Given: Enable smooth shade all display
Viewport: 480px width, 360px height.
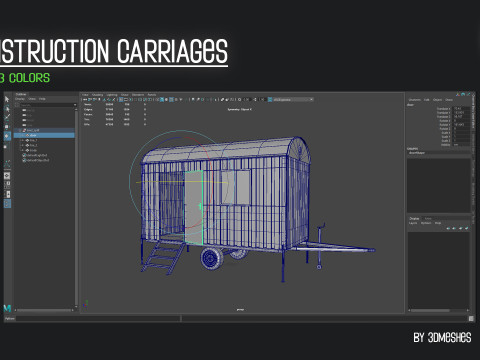Looking at the screenshot, I should pos(162,100).
